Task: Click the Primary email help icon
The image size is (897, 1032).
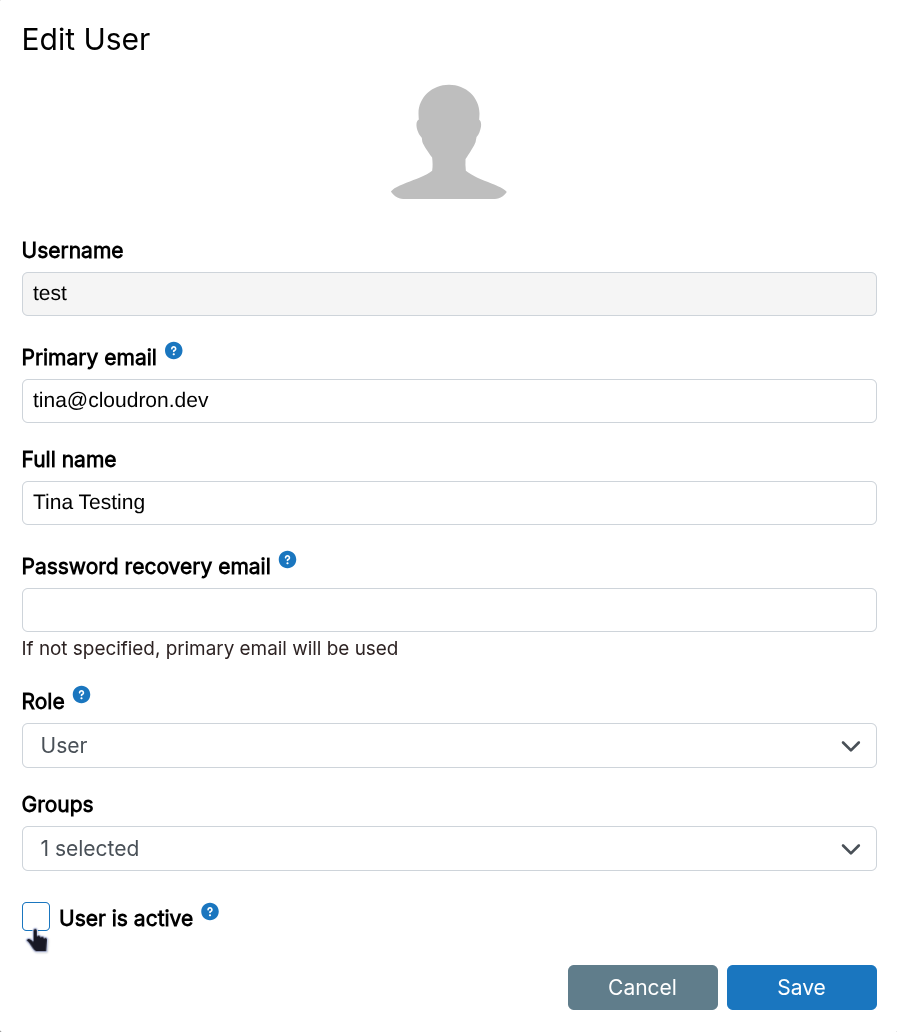Action: (173, 351)
